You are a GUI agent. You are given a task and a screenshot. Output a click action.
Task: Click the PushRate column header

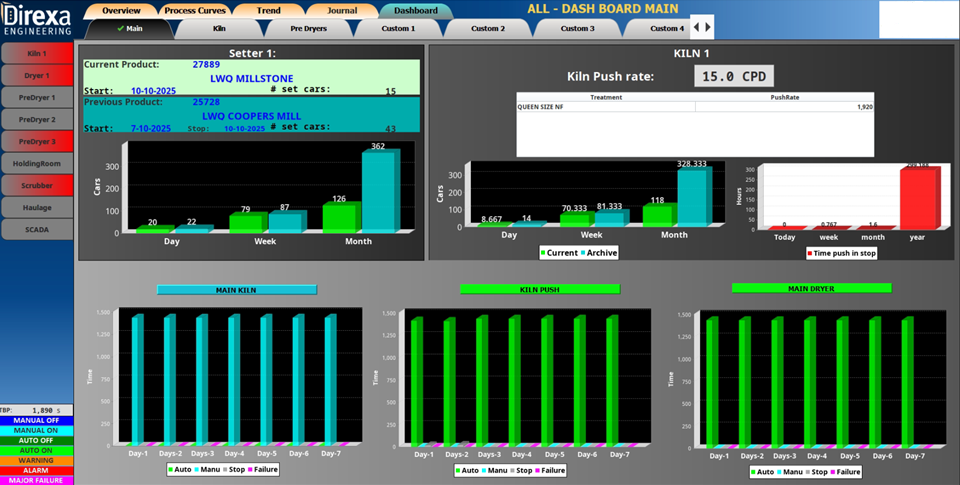tap(784, 97)
